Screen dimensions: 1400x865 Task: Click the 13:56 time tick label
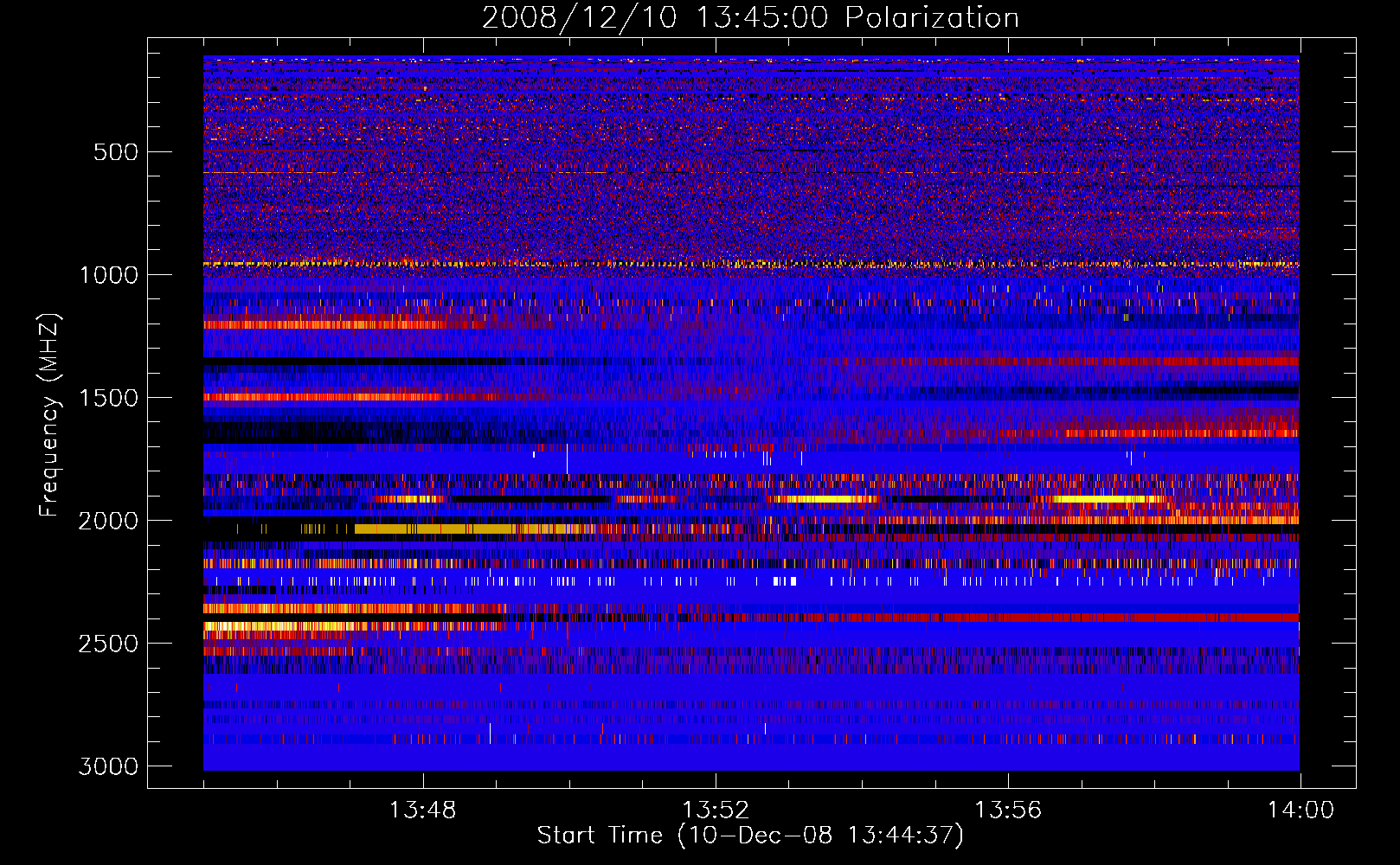1008,811
